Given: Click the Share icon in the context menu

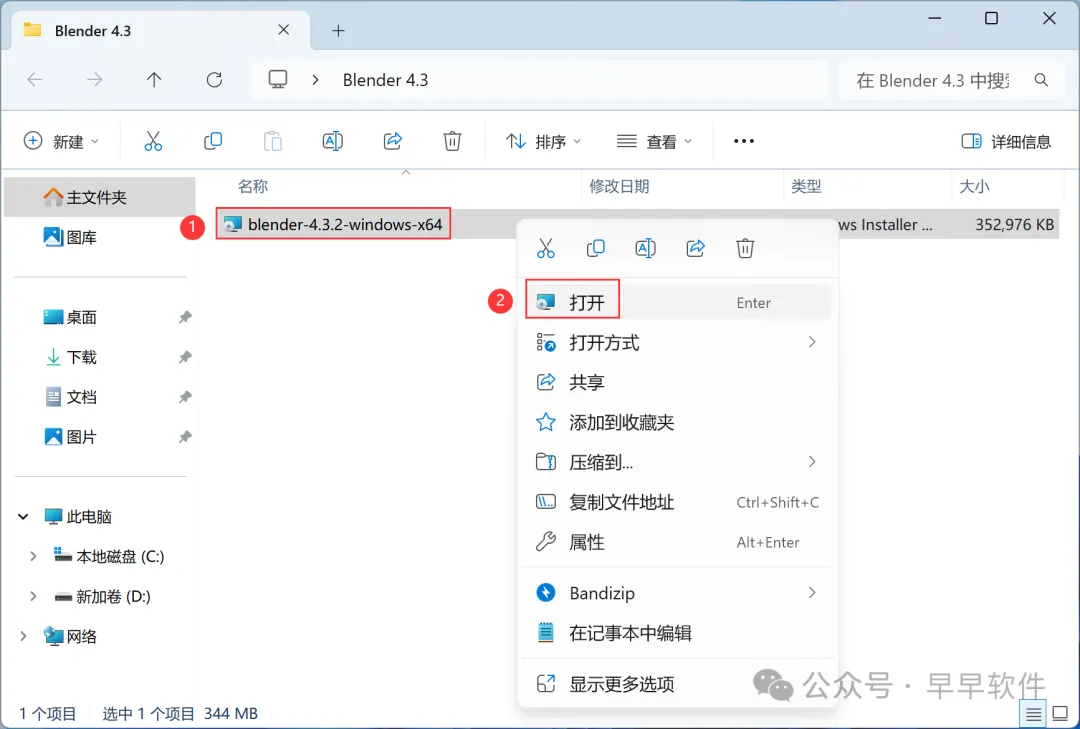Looking at the screenshot, I should click(x=696, y=248).
